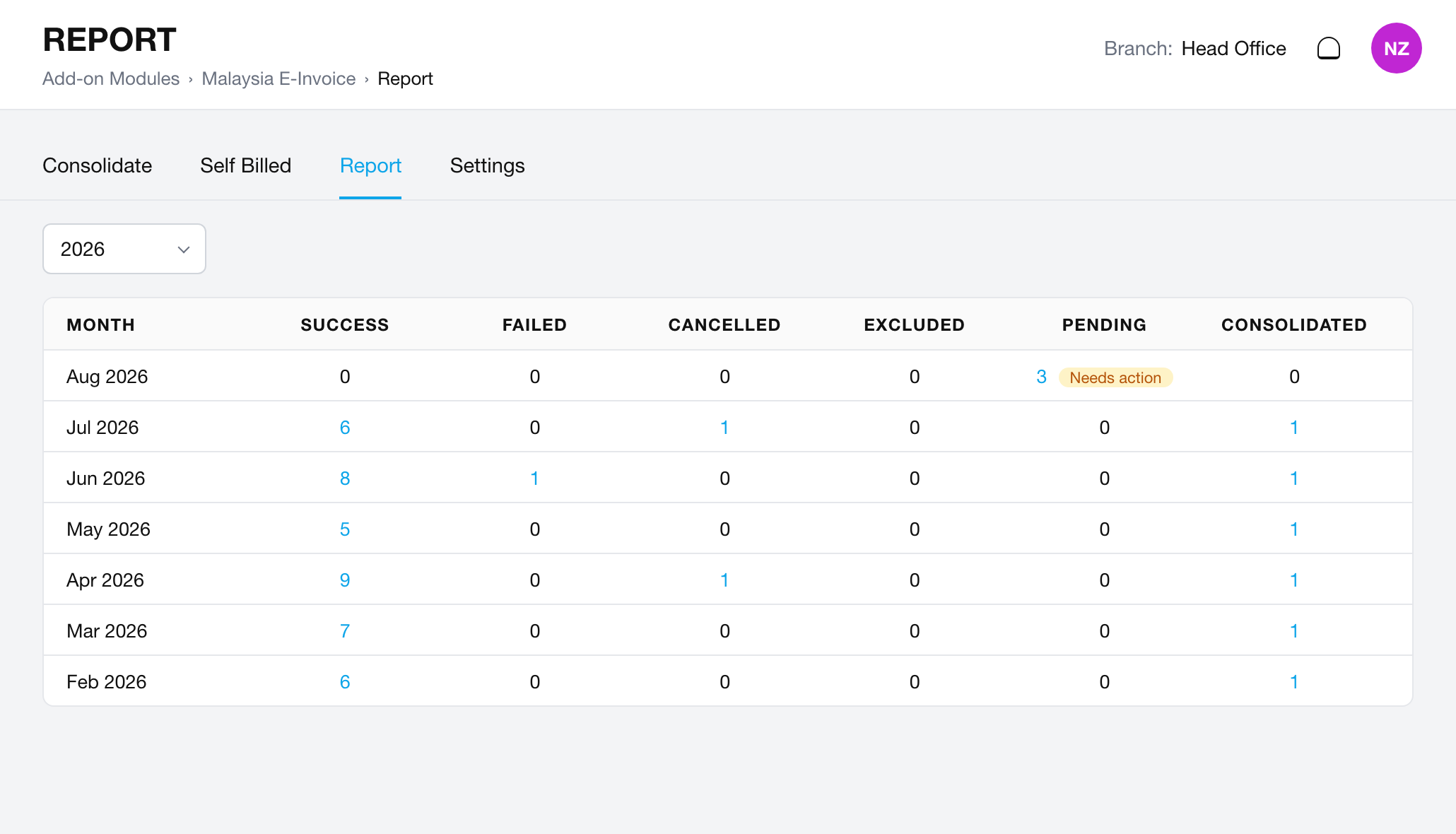Image resolution: width=1456 pixels, height=834 pixels.
Task: Open Jun 2026 failed count 1
Action: pos(535,478)
